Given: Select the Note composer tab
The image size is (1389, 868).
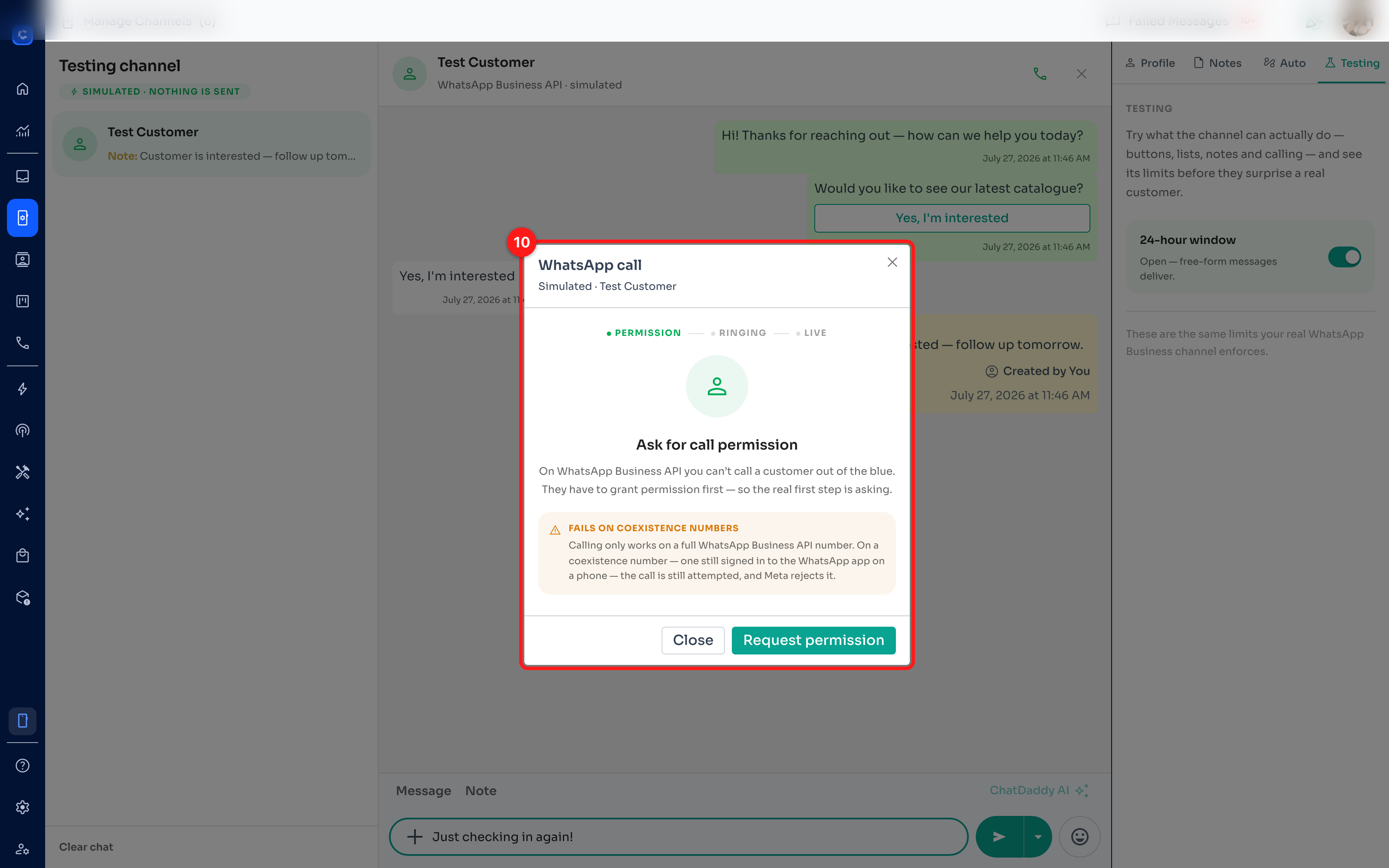Looking at the screenshot, I should [x=481, y=790].
